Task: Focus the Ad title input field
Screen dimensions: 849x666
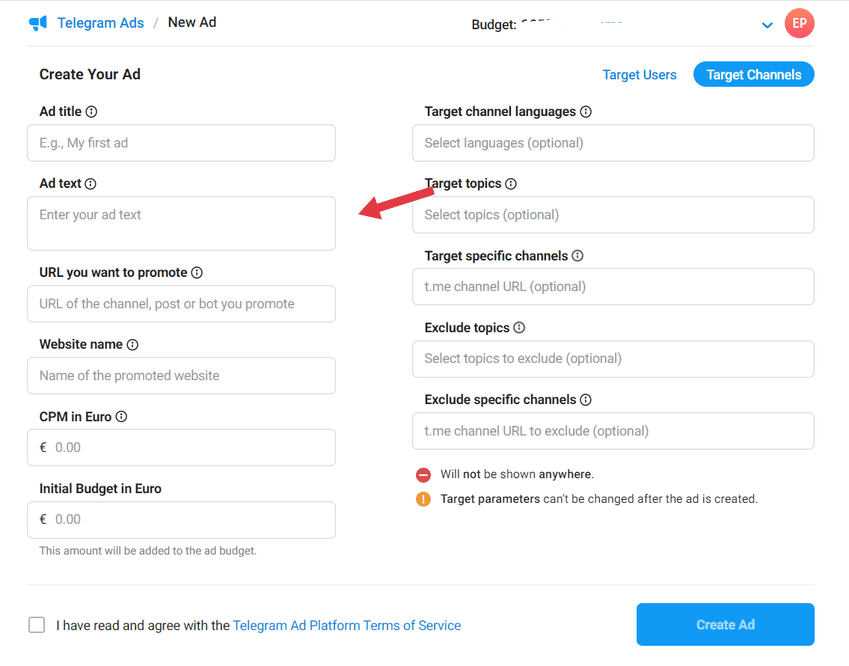Action: pos(181,143)
